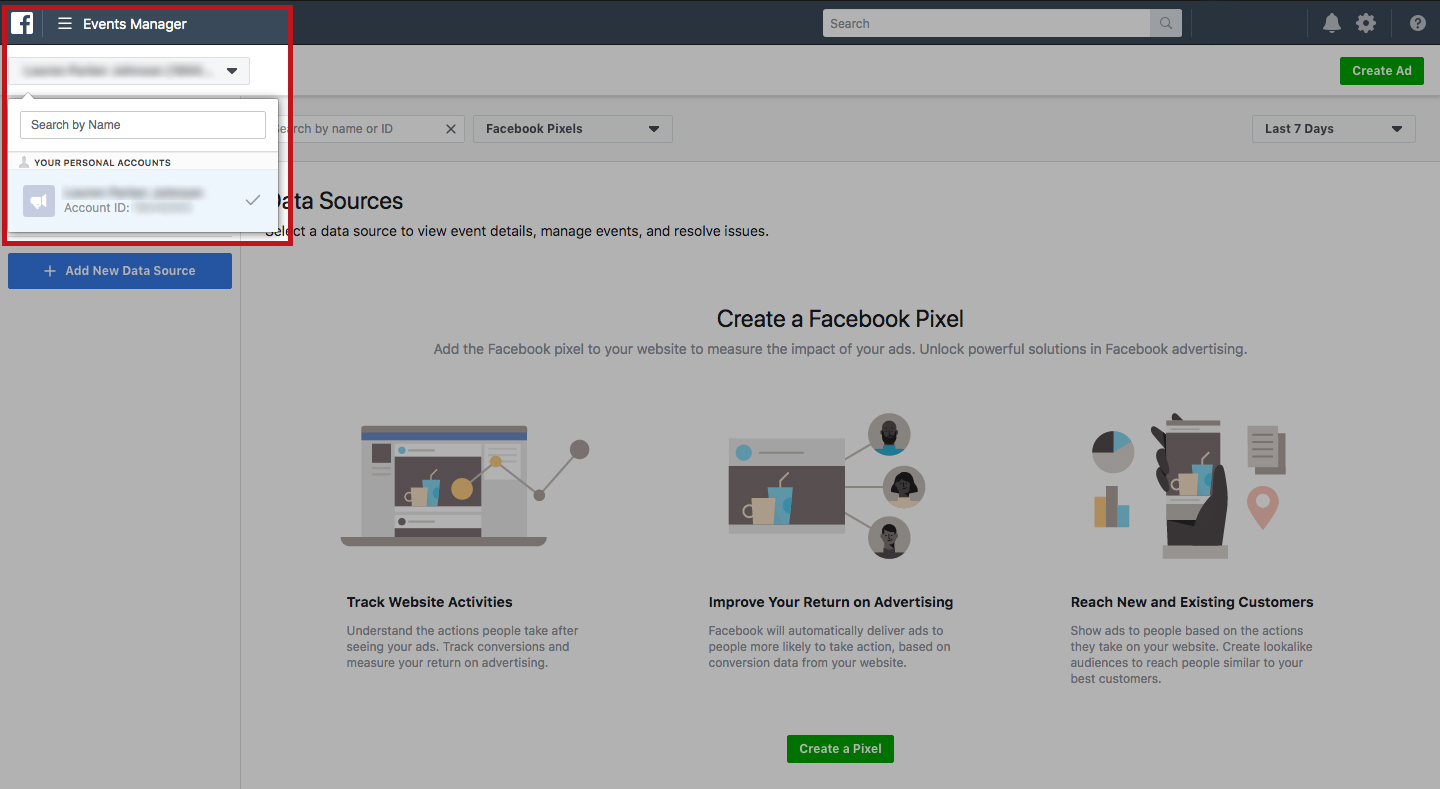1440x789 pixels.
Task: Click the 'Account ID:' text
Action: [x=97, y=208]
